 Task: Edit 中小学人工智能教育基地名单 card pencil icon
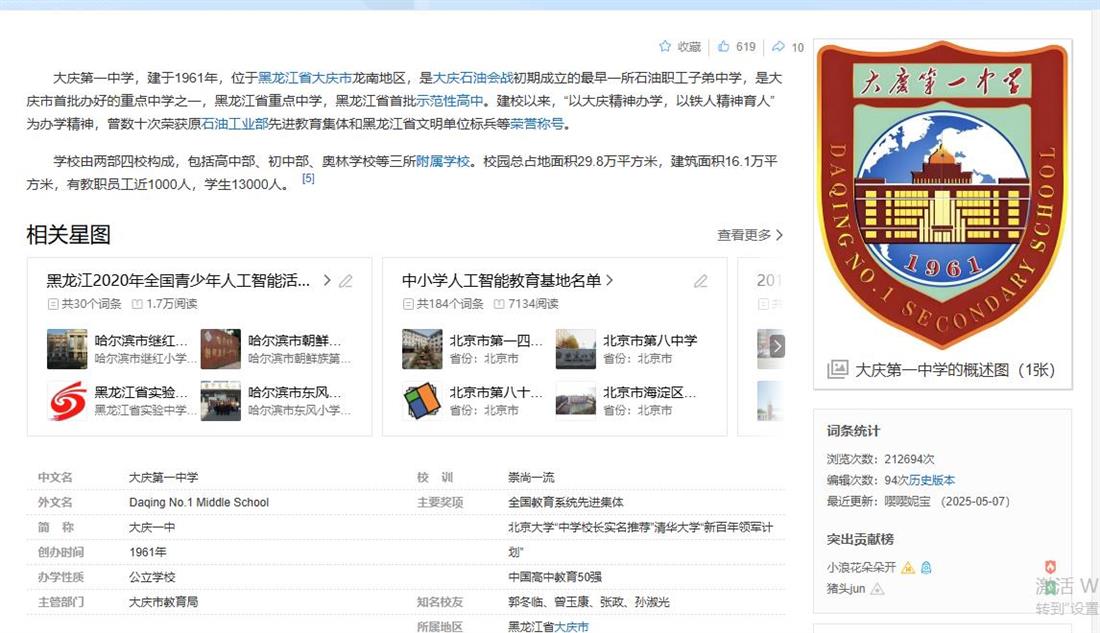click(x=701, y=281)
